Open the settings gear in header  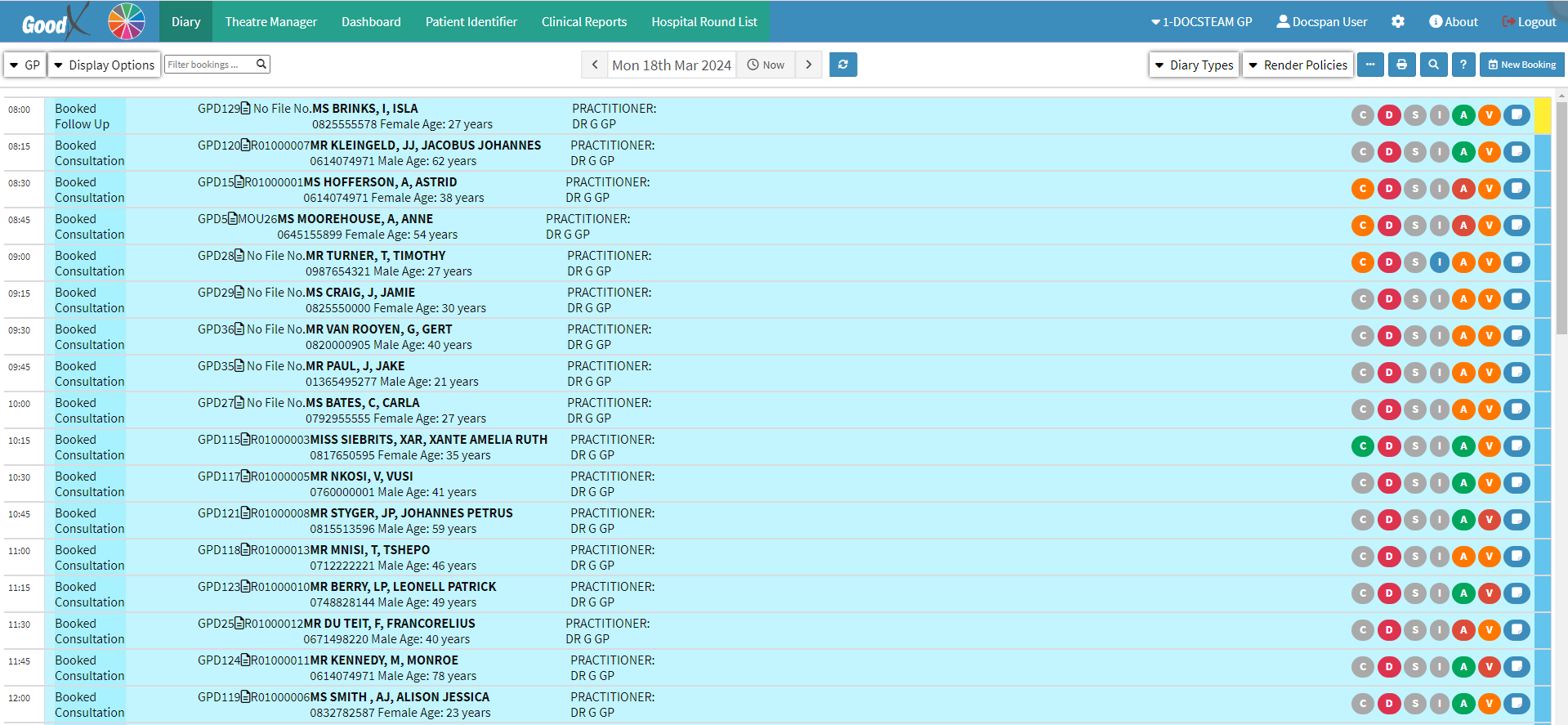(x=1398, y=22)
